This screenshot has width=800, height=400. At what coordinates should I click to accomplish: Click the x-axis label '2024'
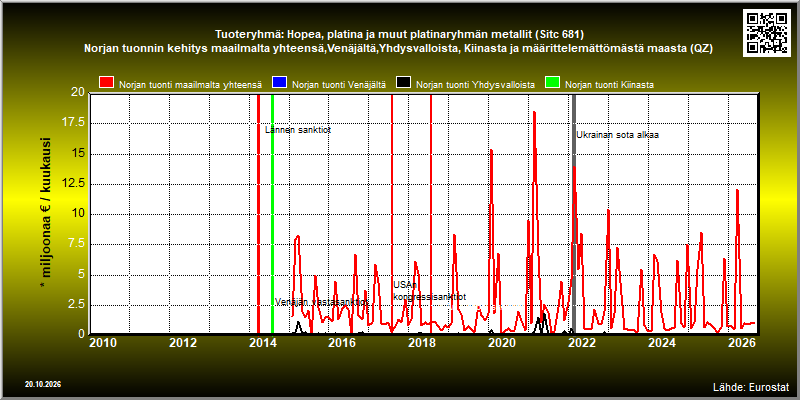(661, 343)
